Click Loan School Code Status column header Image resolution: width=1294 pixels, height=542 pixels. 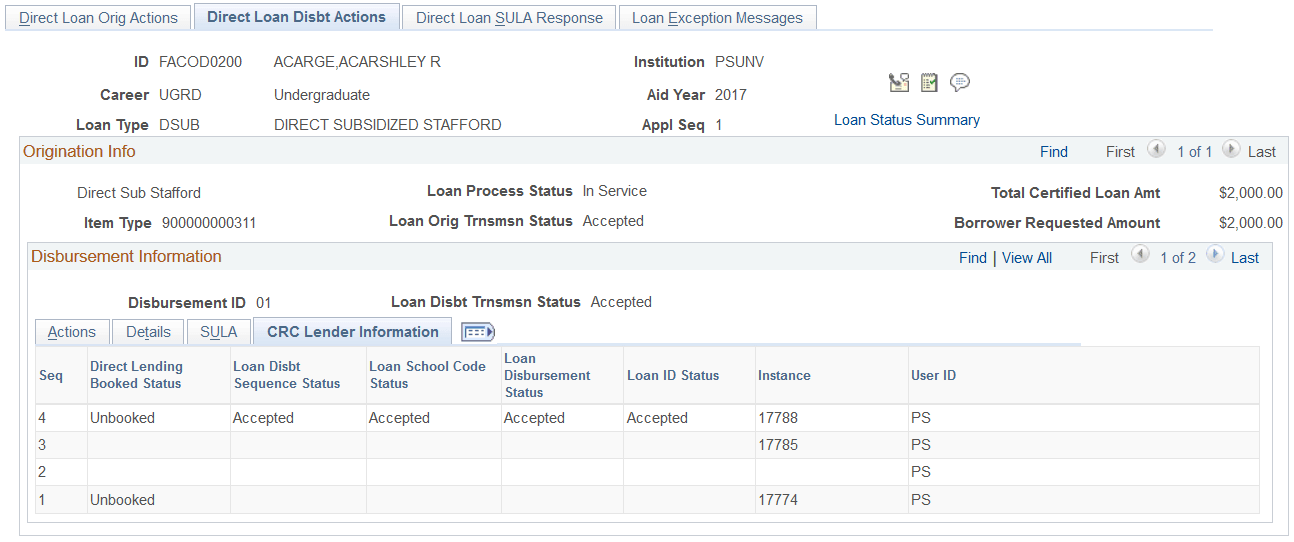pos(427,375)
